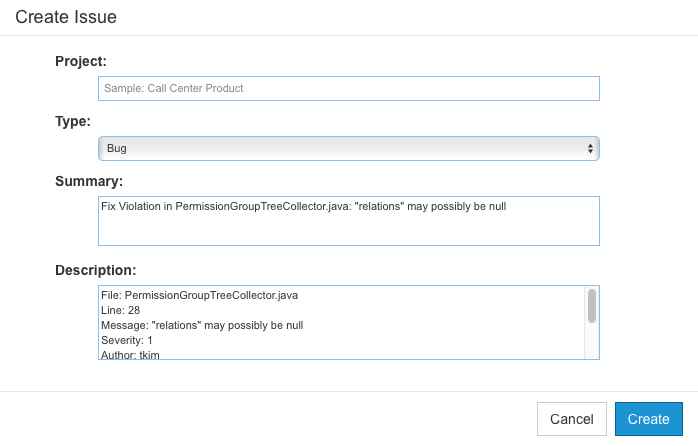This screenshot has width=698, height=446.
Task: Click inside the Description text area
Action: [341, 322]
